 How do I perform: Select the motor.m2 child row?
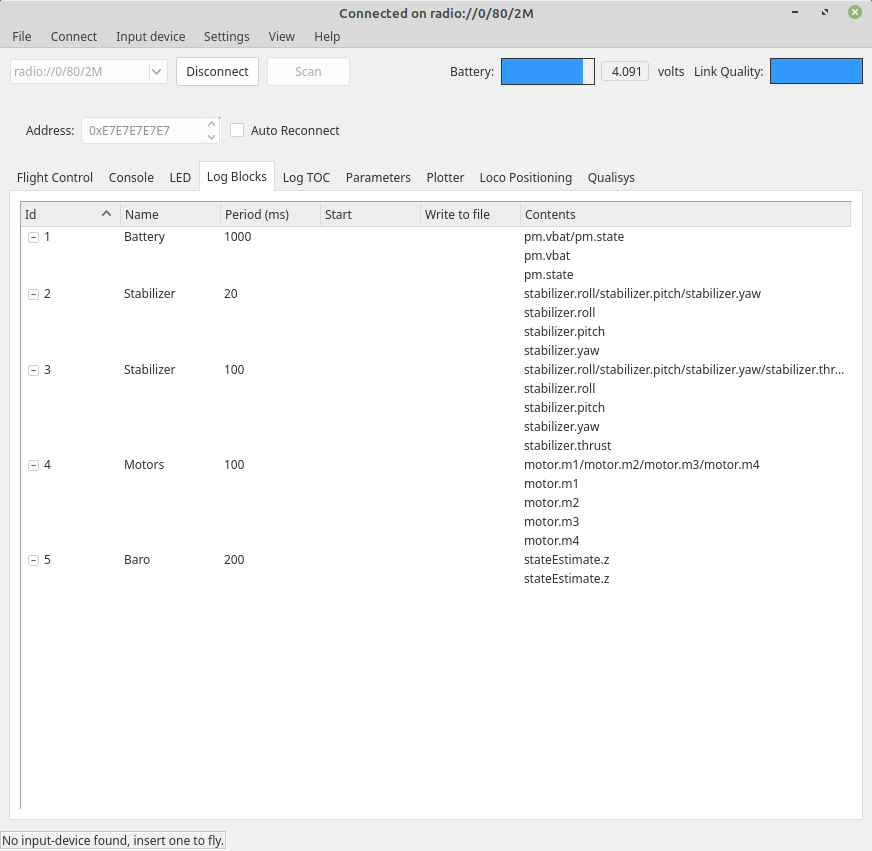coord(551,503)
